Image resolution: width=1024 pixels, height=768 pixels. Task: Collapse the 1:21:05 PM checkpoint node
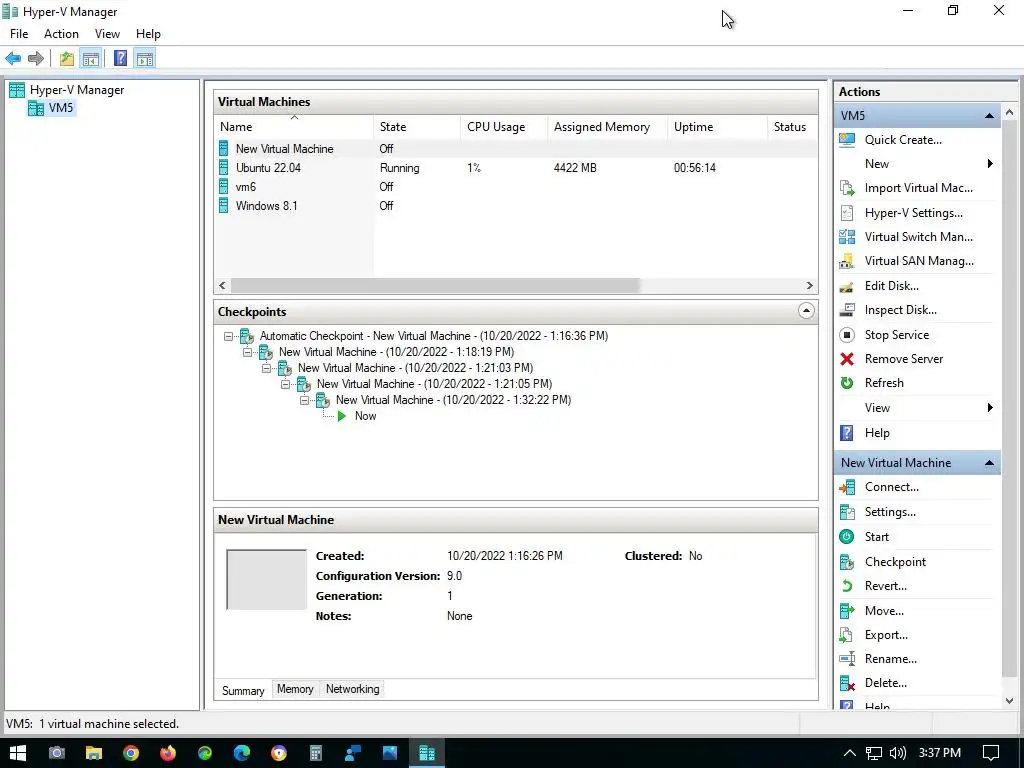[285, 385]
